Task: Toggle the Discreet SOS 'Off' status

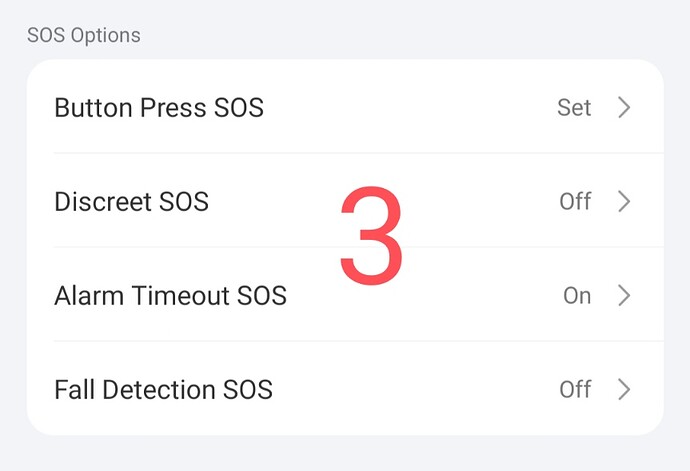Action: pyautogui.click(x=575, y=201)
